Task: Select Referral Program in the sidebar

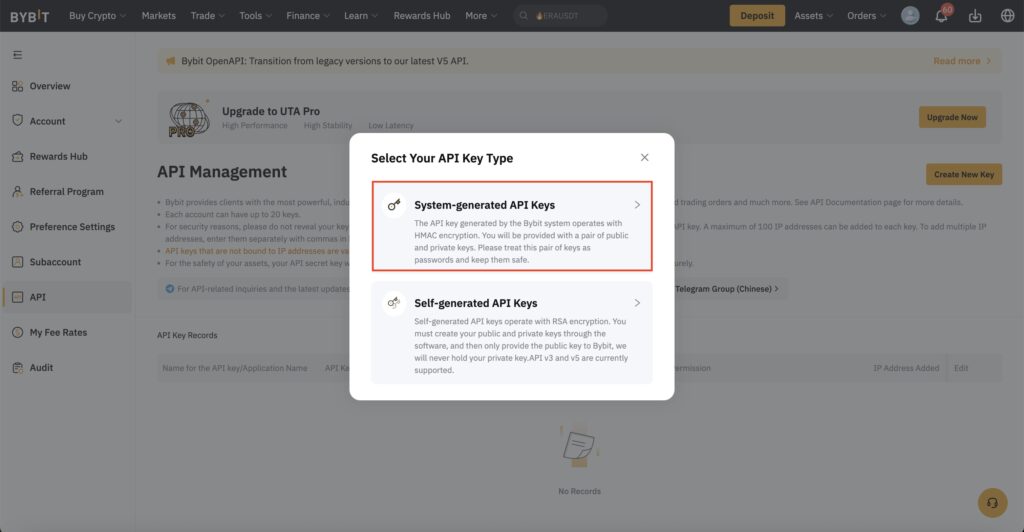Action: click(67, 191)
